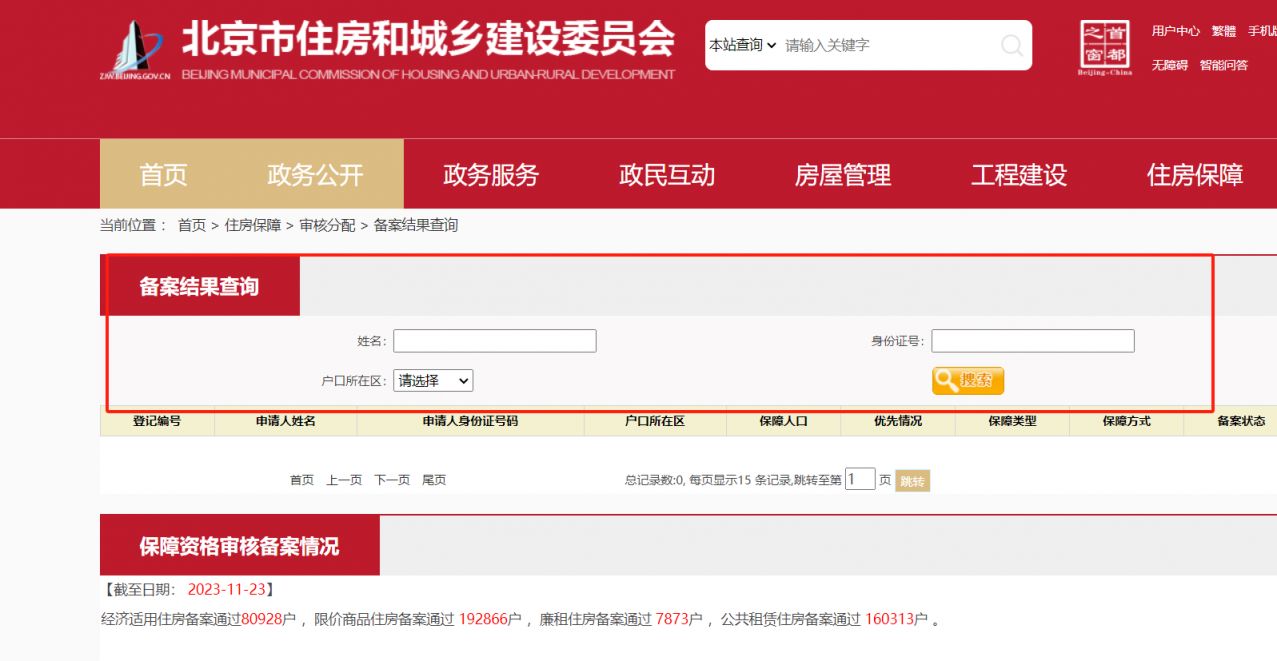Open the 住房保障 navigation tab

1195,175
